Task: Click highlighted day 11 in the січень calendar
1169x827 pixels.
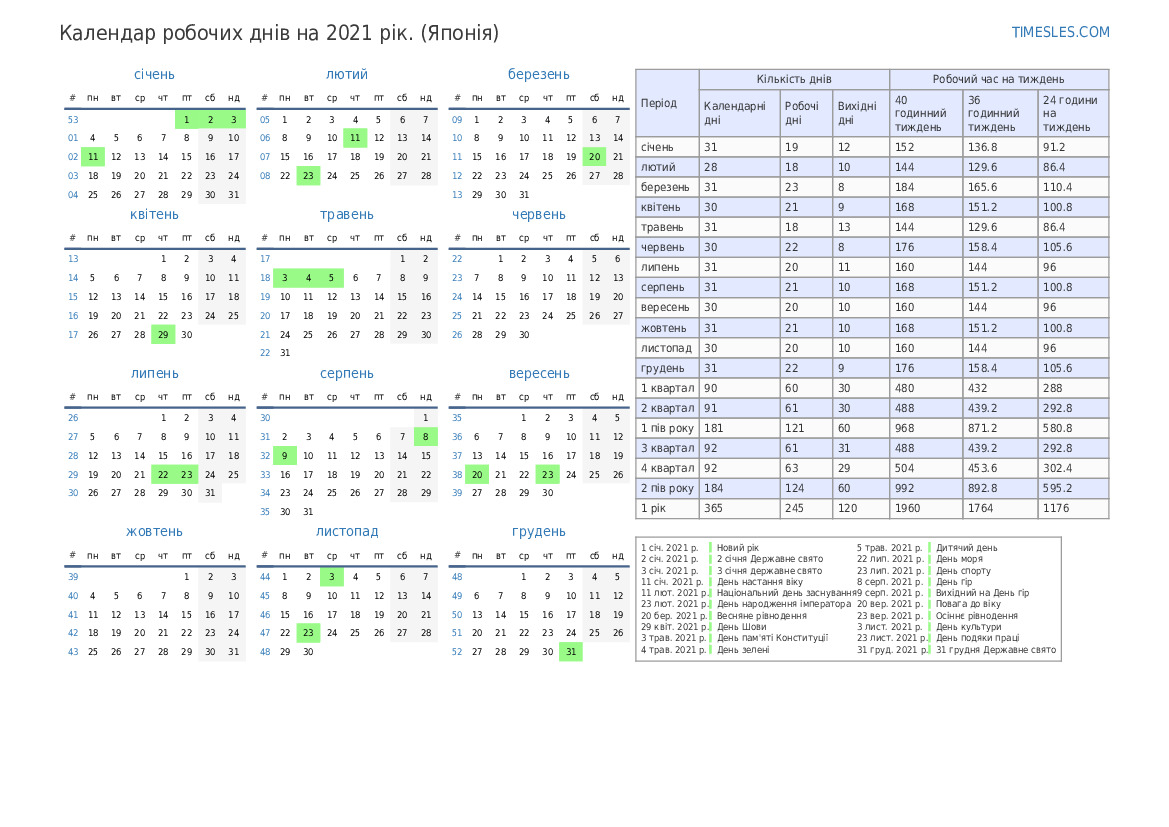Action: [x=93, y=157]
